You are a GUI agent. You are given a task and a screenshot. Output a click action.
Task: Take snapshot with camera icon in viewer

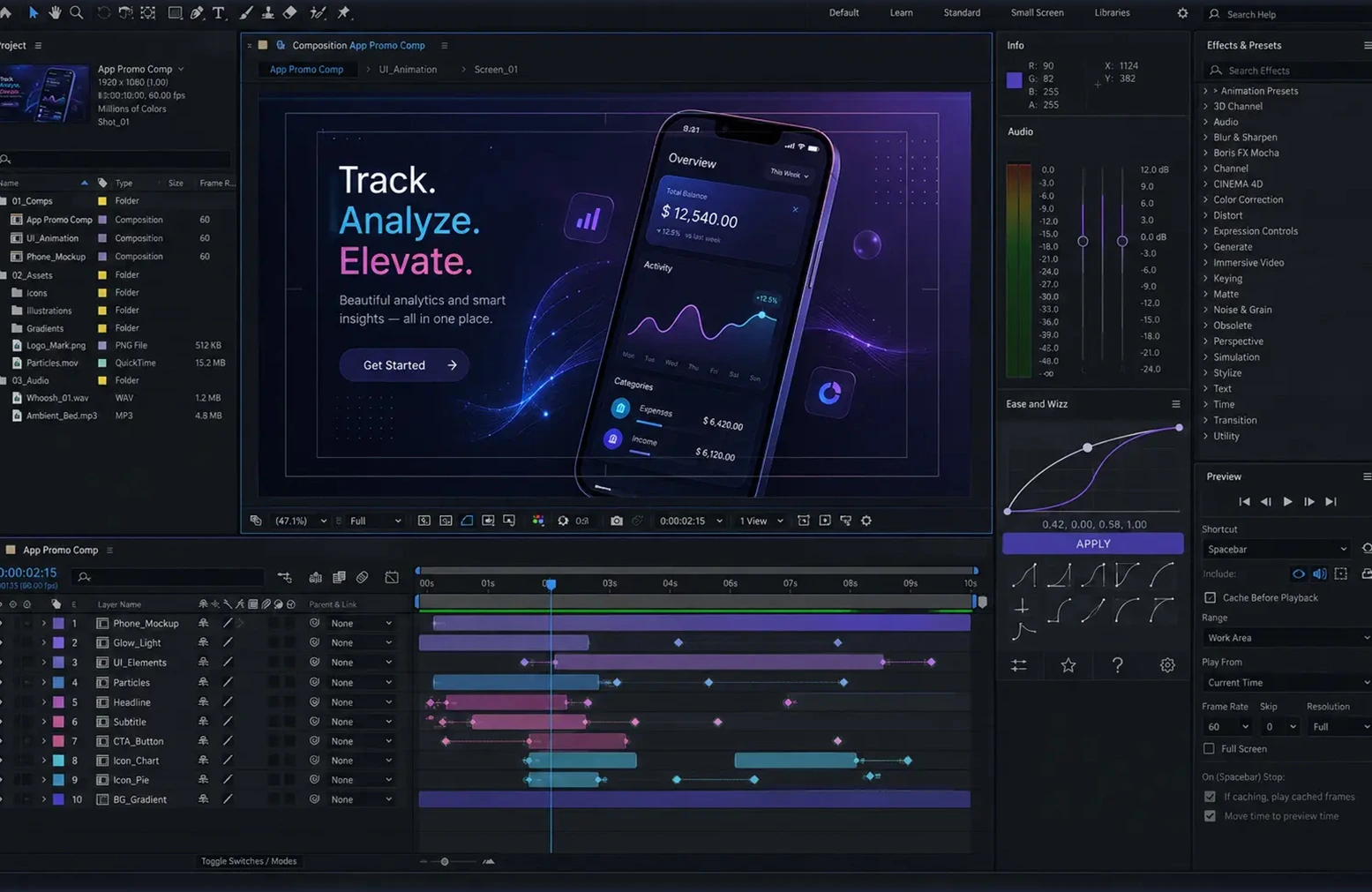(617, 521)
